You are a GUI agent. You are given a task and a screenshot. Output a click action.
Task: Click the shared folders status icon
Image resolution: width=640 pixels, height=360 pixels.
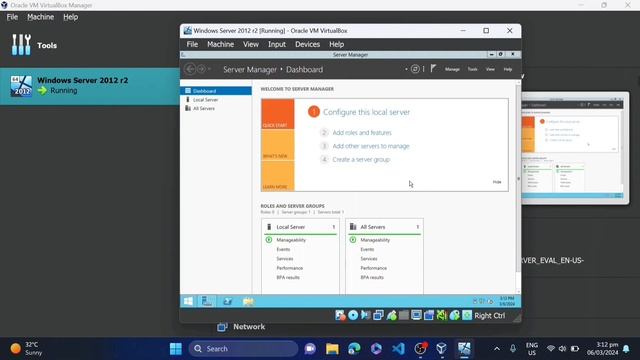click(404, 315)
